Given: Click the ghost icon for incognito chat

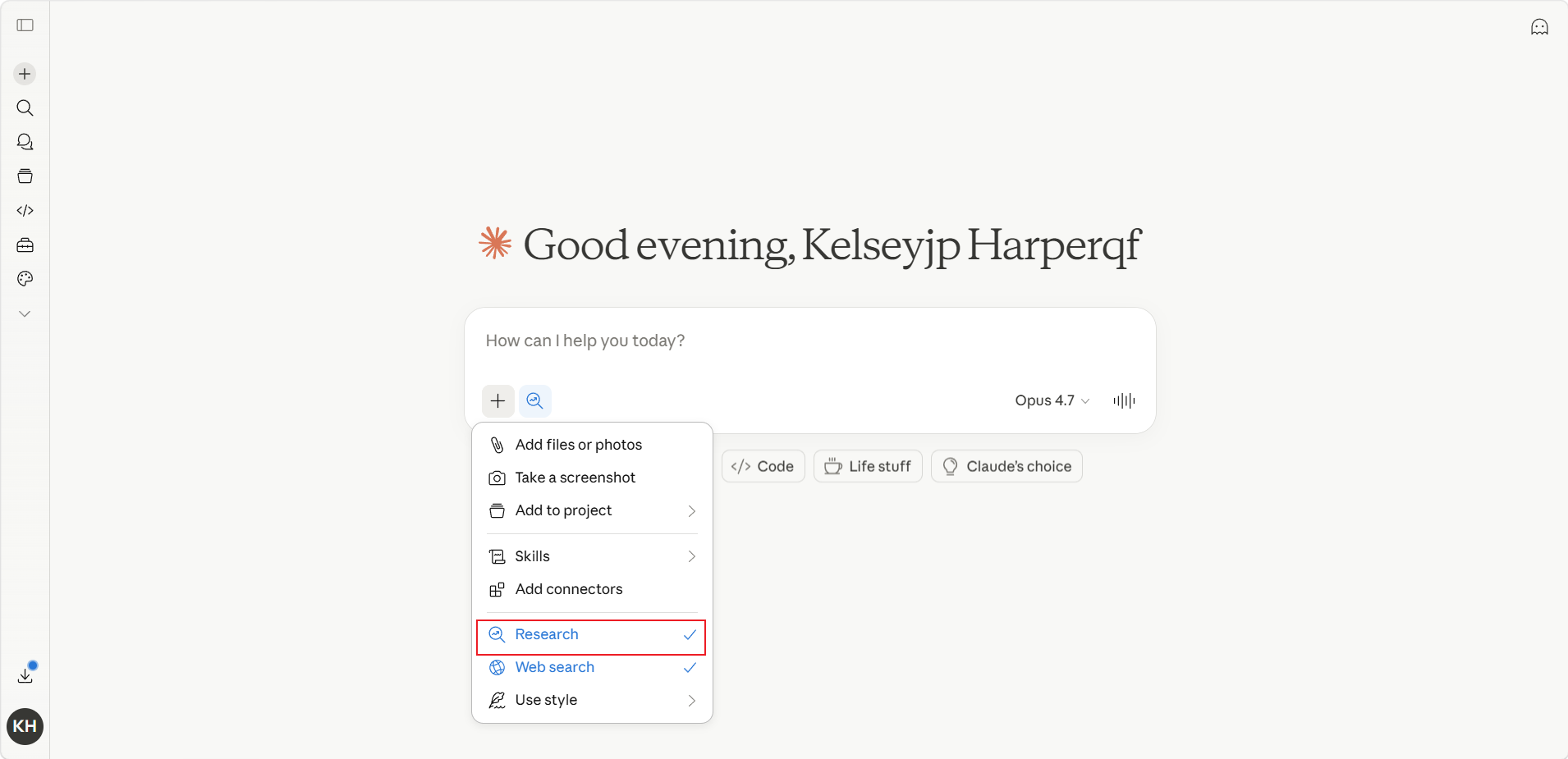Looking at the screenshot, I should tap(1539, 27).
